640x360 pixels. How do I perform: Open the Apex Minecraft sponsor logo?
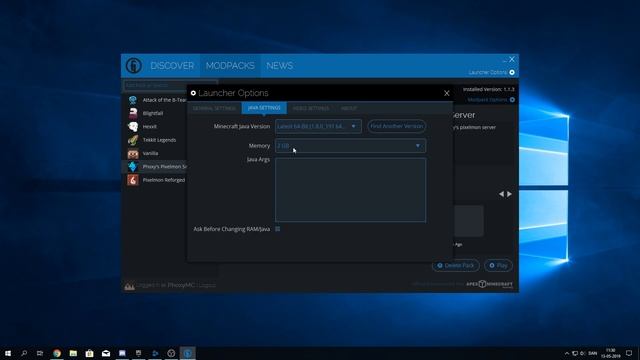coord(489,284)
